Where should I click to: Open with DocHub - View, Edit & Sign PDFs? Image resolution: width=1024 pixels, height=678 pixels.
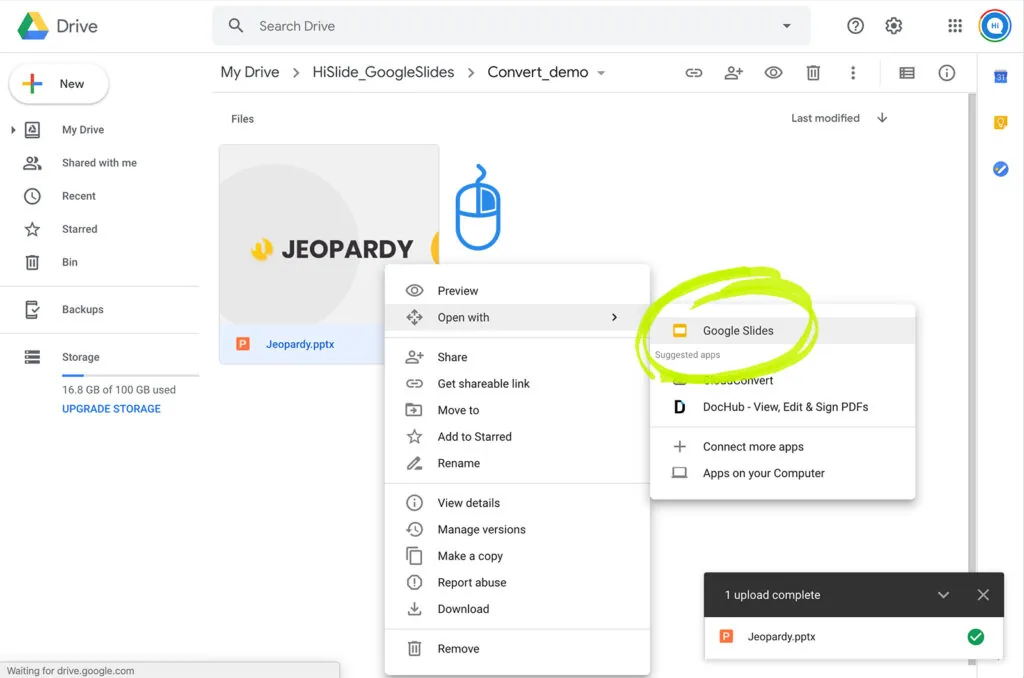point(782,407)
